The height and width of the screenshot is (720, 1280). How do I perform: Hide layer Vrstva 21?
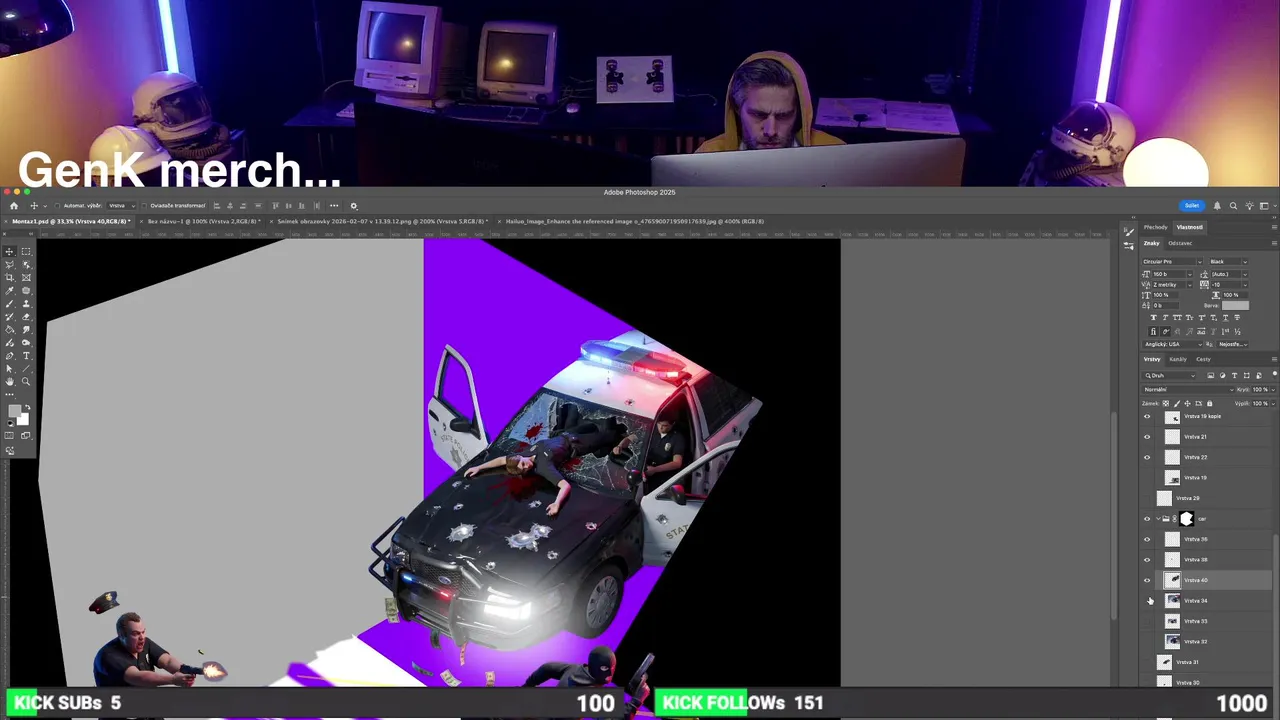pyautogui.click(x=1147, y=437)
